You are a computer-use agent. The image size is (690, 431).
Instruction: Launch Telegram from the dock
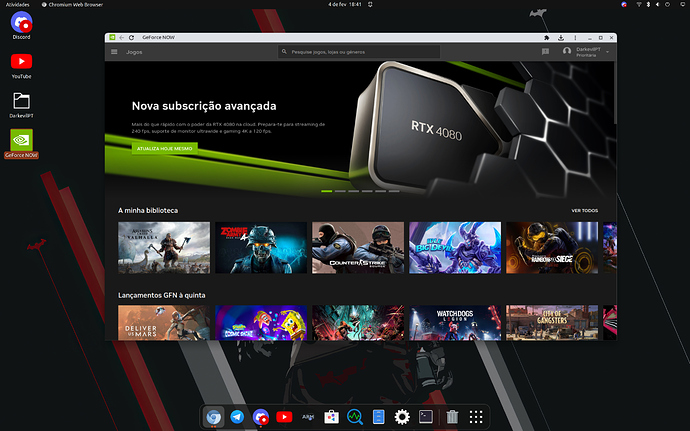[x=237, y=416]
